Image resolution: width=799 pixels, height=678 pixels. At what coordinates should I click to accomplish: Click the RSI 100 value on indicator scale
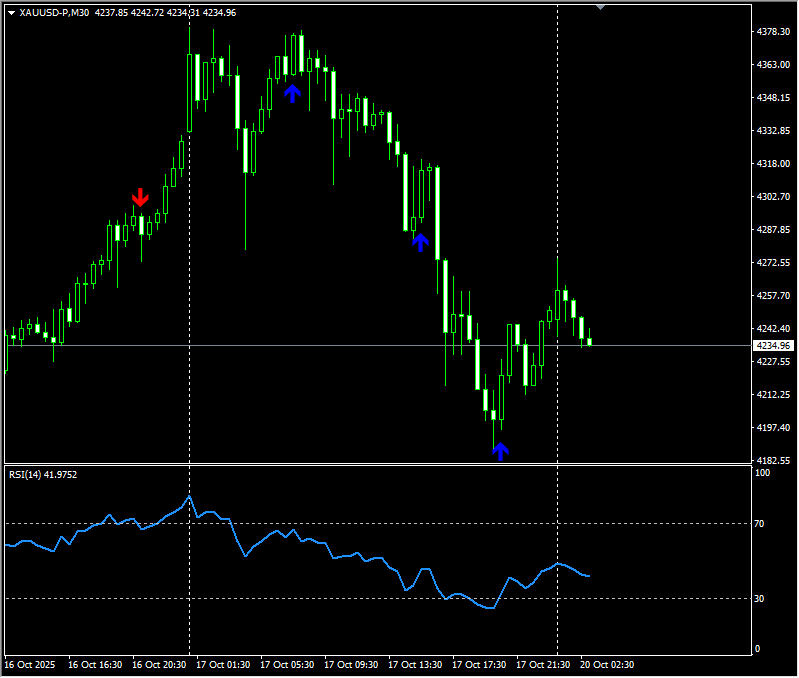click(x=763, y=472)
